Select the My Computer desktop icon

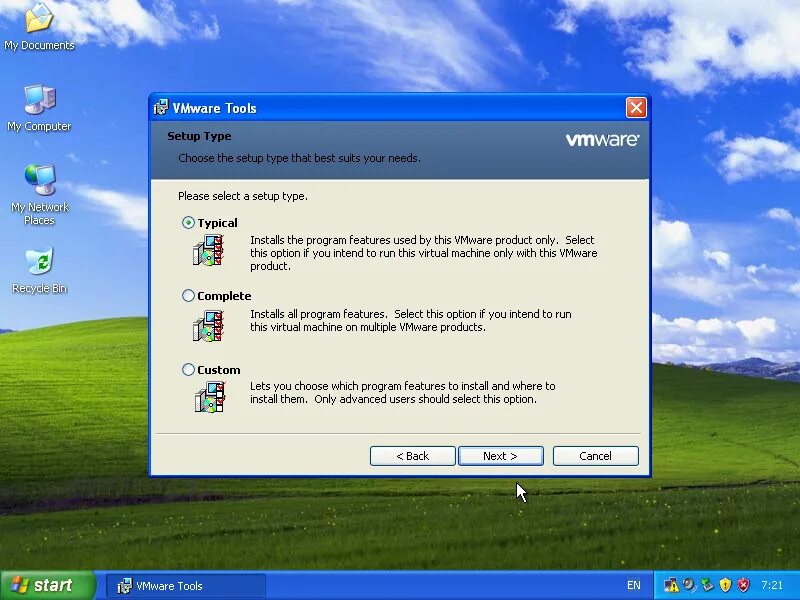point(39,108)
